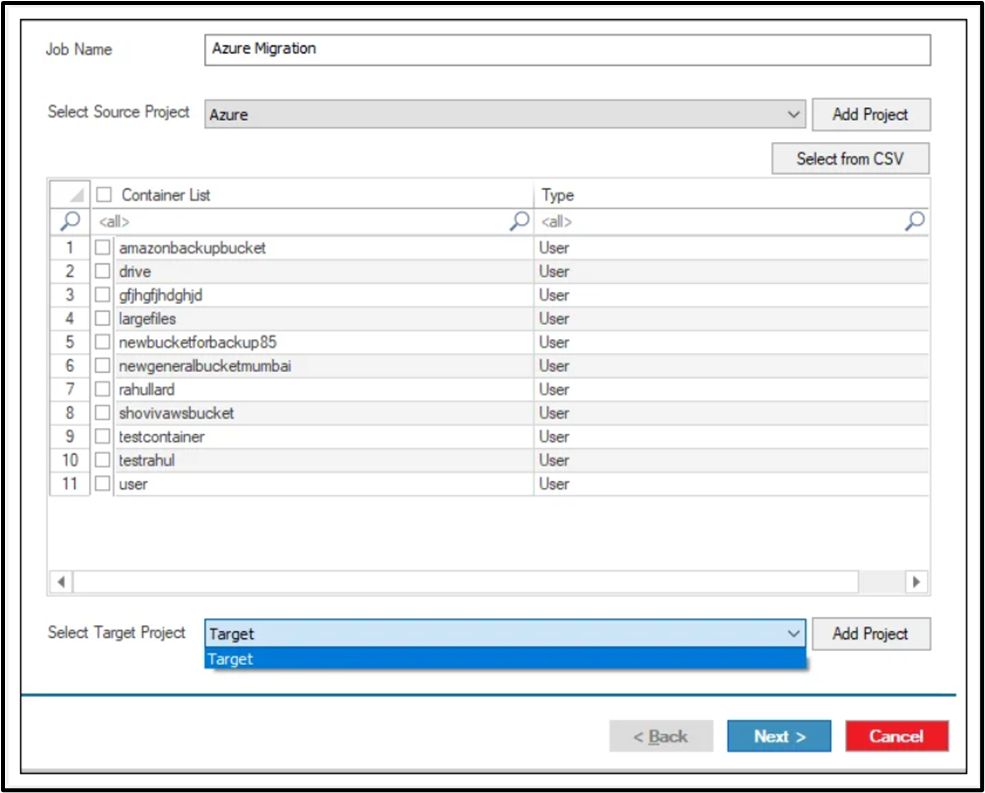Check newbucketforbackup85 container

[x=102, y=342]
